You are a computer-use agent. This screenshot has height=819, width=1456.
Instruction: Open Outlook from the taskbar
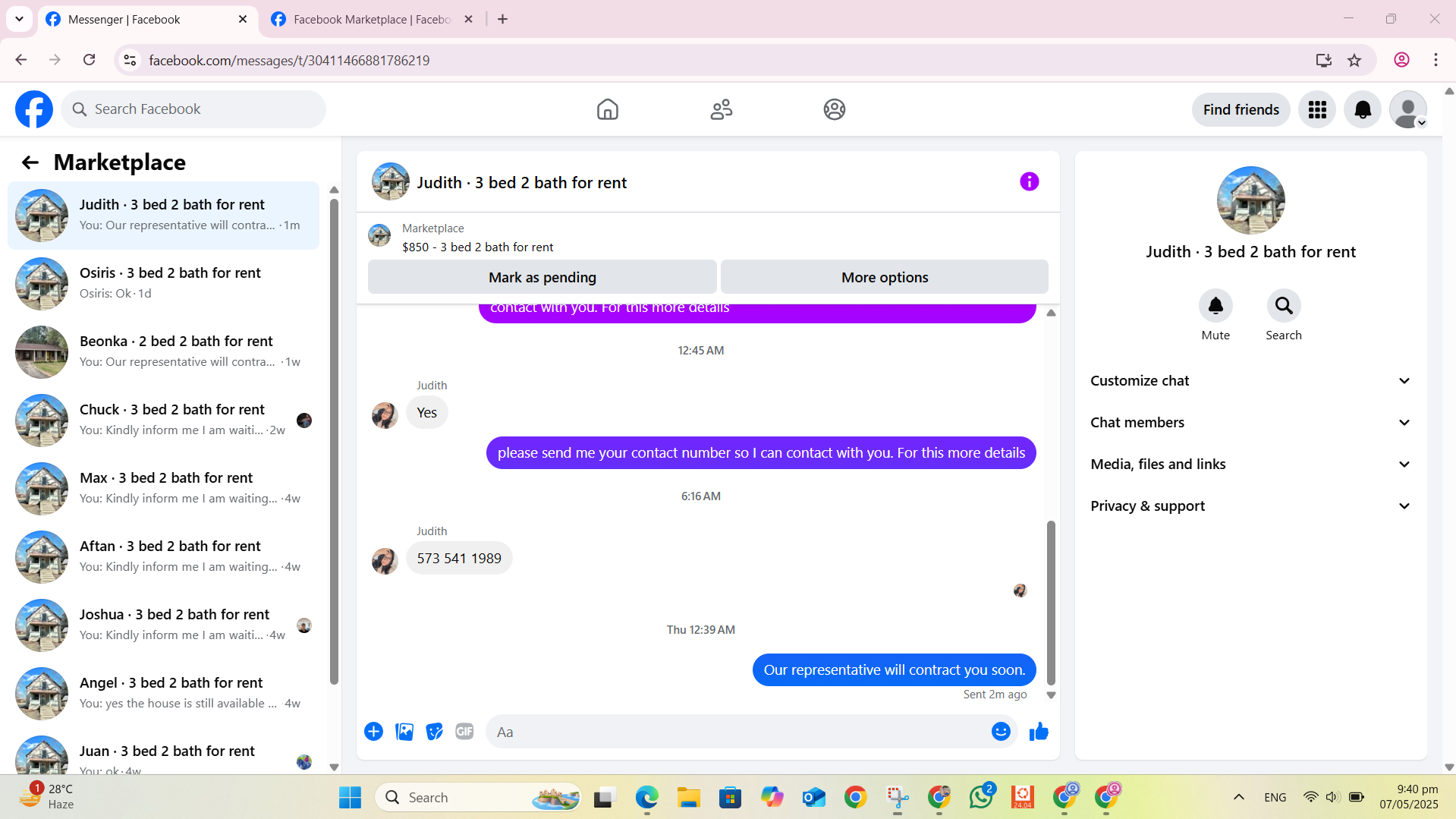813,797
